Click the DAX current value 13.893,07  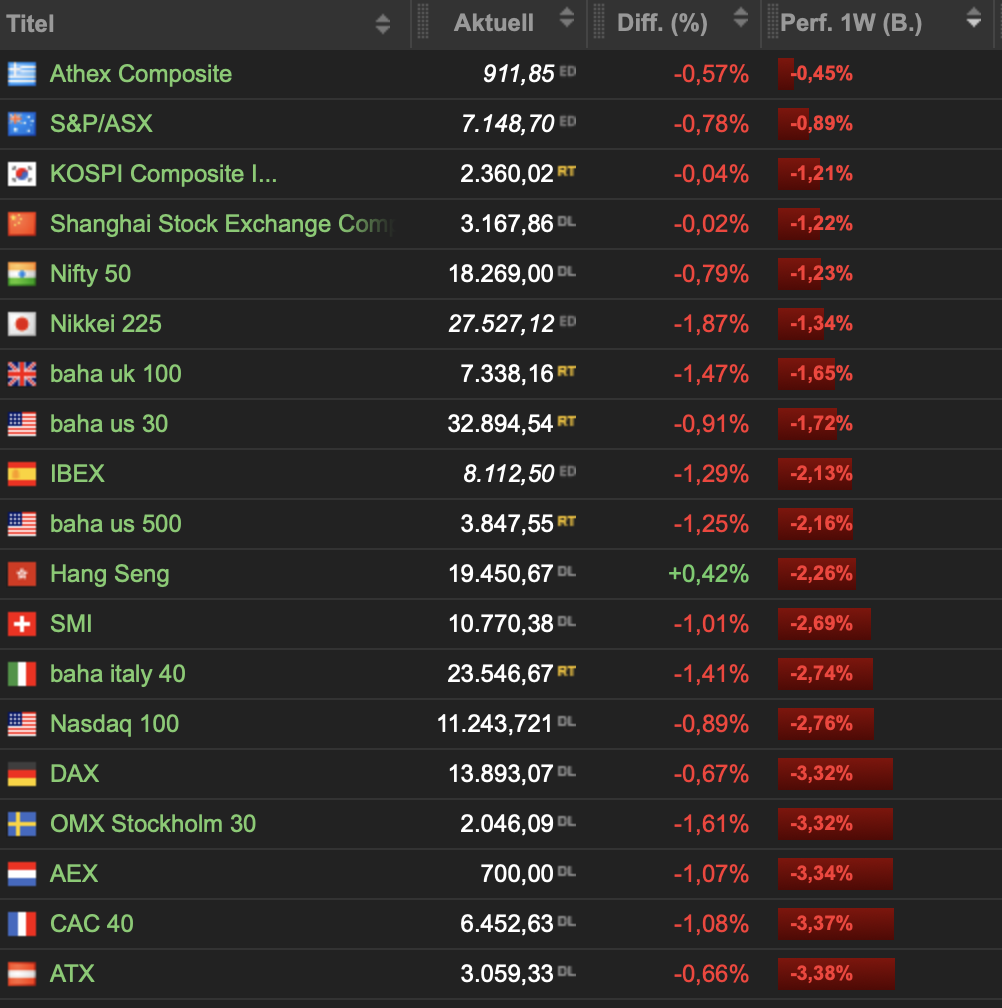pyautogui.click(x=501, y=774)
